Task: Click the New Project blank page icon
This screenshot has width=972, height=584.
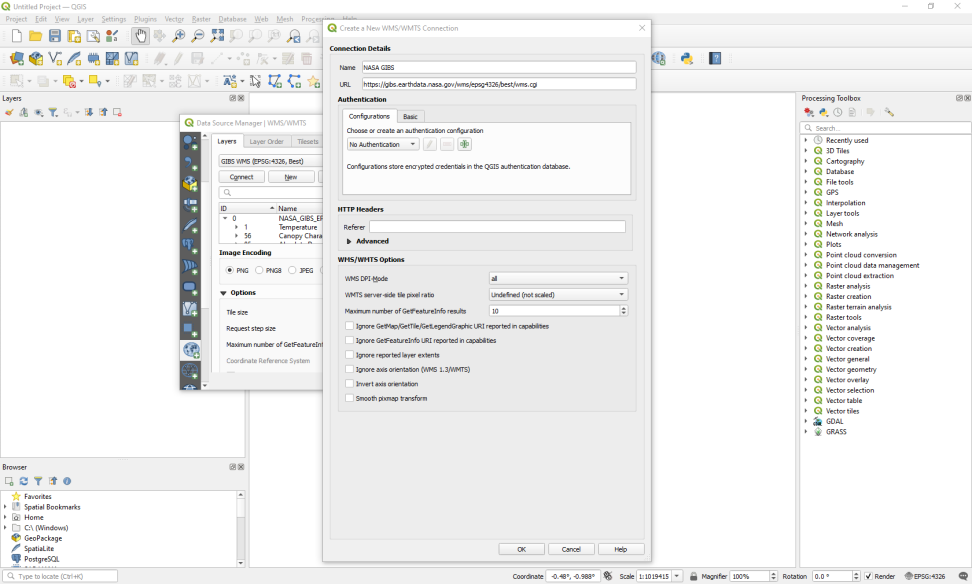Action: pyautogui.click(x=17, y=36)
